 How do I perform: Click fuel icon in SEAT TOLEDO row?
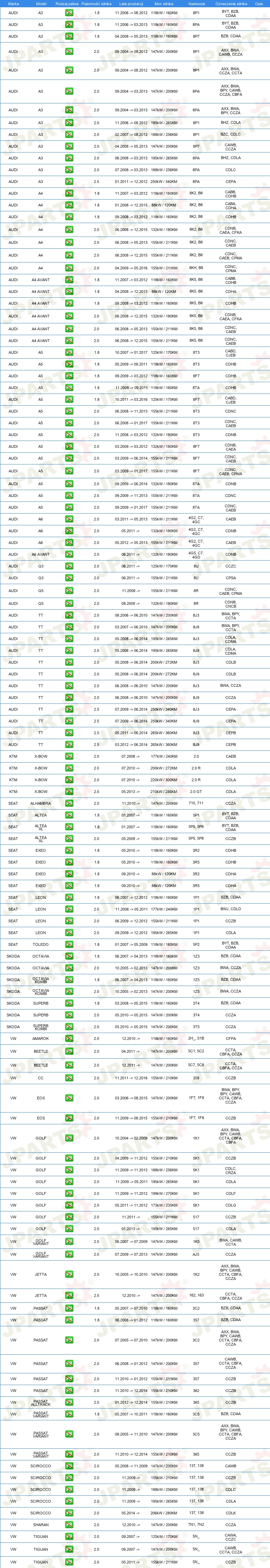pos(69,945)
